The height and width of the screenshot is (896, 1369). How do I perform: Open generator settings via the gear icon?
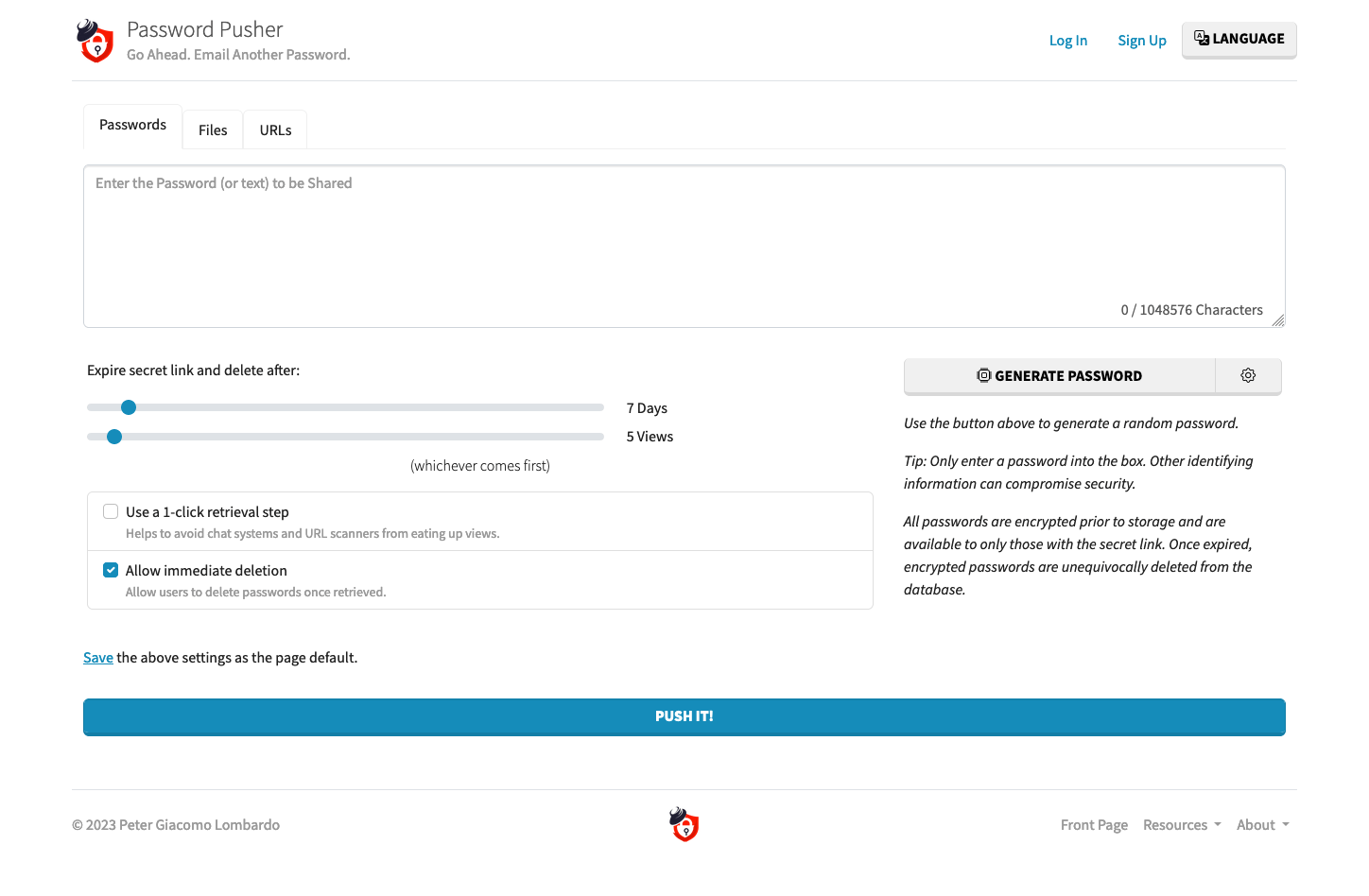pyautogui.click(x=1248, y=375)
